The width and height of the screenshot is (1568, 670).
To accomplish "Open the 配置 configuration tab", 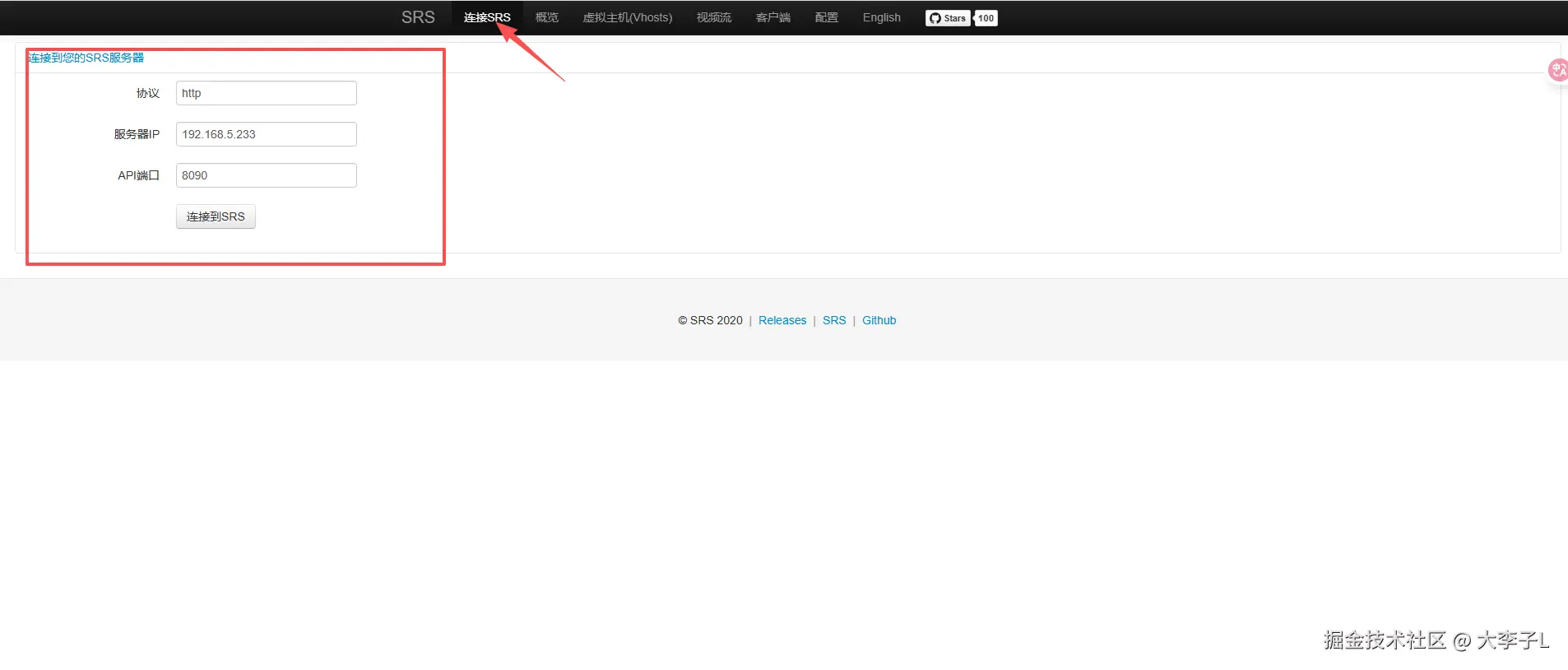I will [x=827, y=17].
